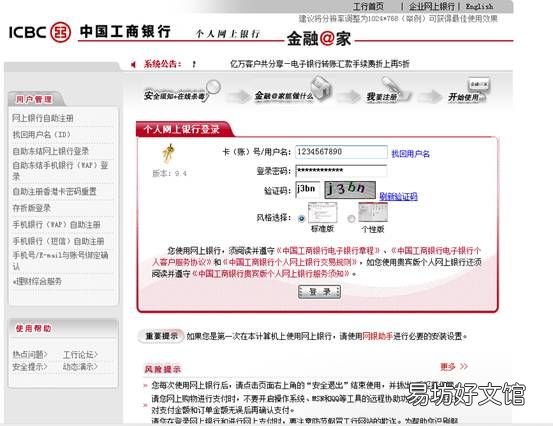Click the system announcement speaker icon

(x=133, y=65)
